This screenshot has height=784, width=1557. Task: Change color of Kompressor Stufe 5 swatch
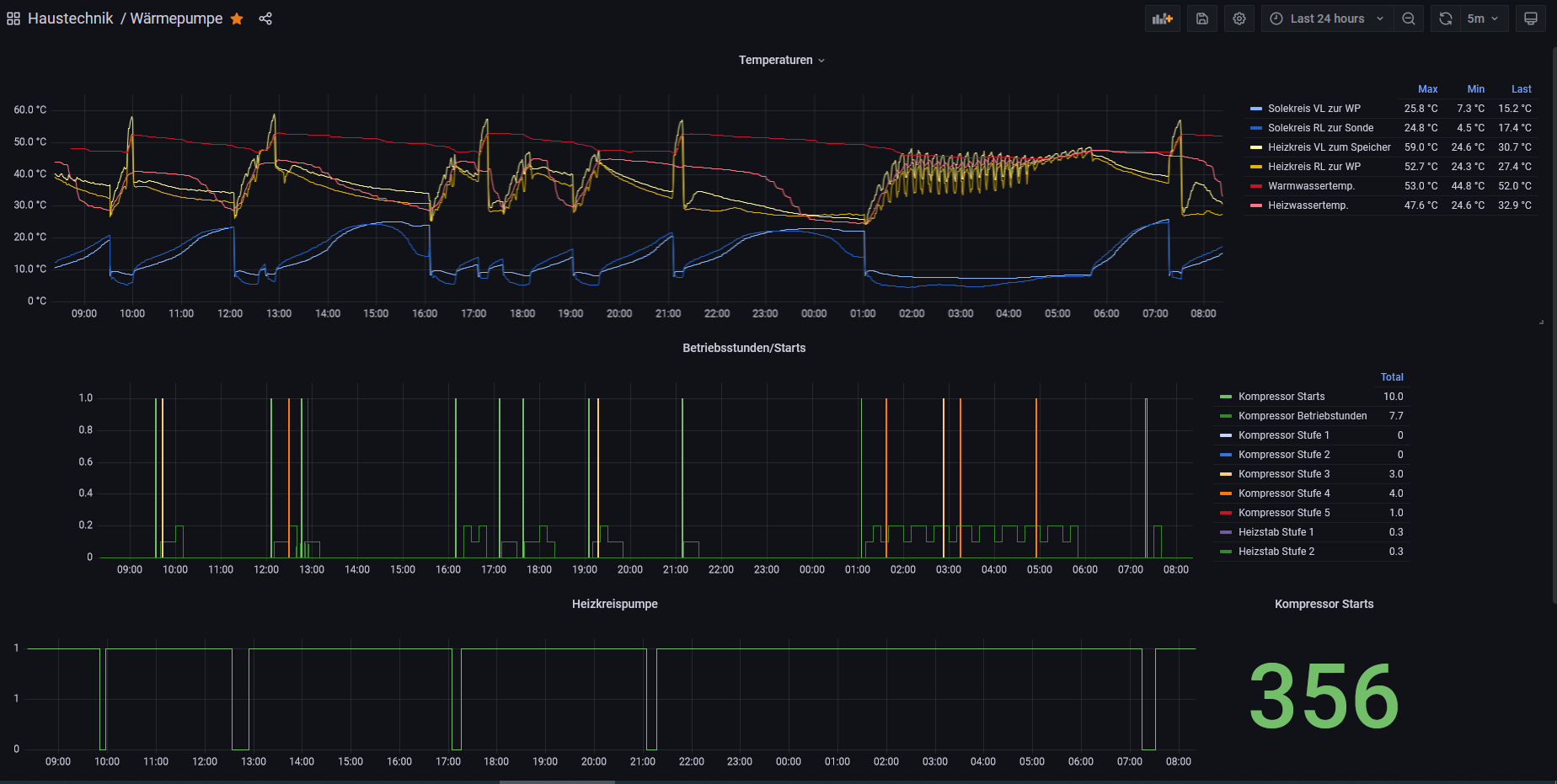tap(1226, 513)
